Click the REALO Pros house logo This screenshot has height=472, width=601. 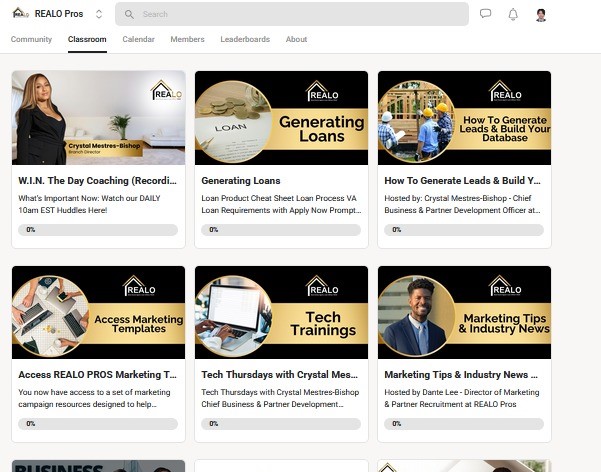click(x=20, y=13)
